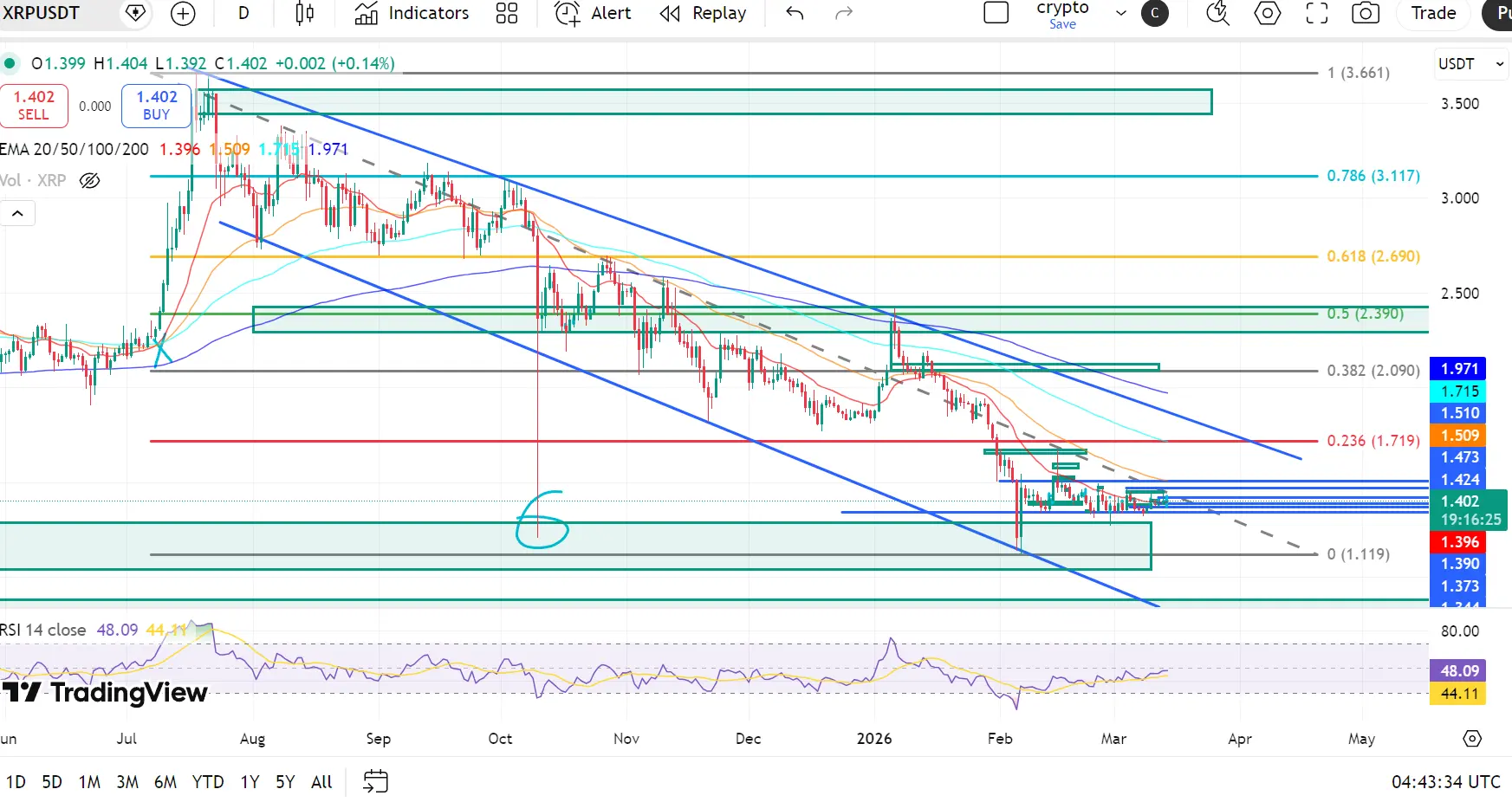The width and height of the screenshot is (1512, 802).
Task: Select the 3M date range
Action: coord(127,782)
